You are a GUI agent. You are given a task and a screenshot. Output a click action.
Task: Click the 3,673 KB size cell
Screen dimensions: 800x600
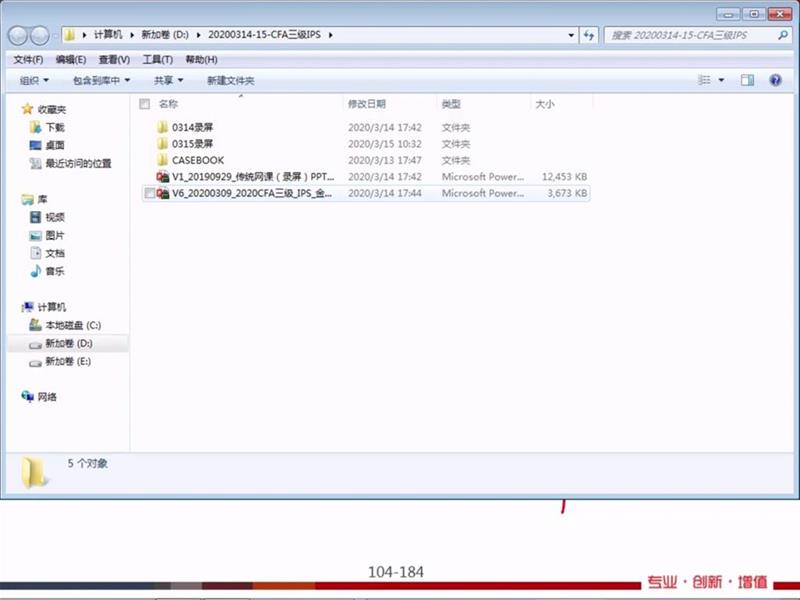tap(567, 193)
